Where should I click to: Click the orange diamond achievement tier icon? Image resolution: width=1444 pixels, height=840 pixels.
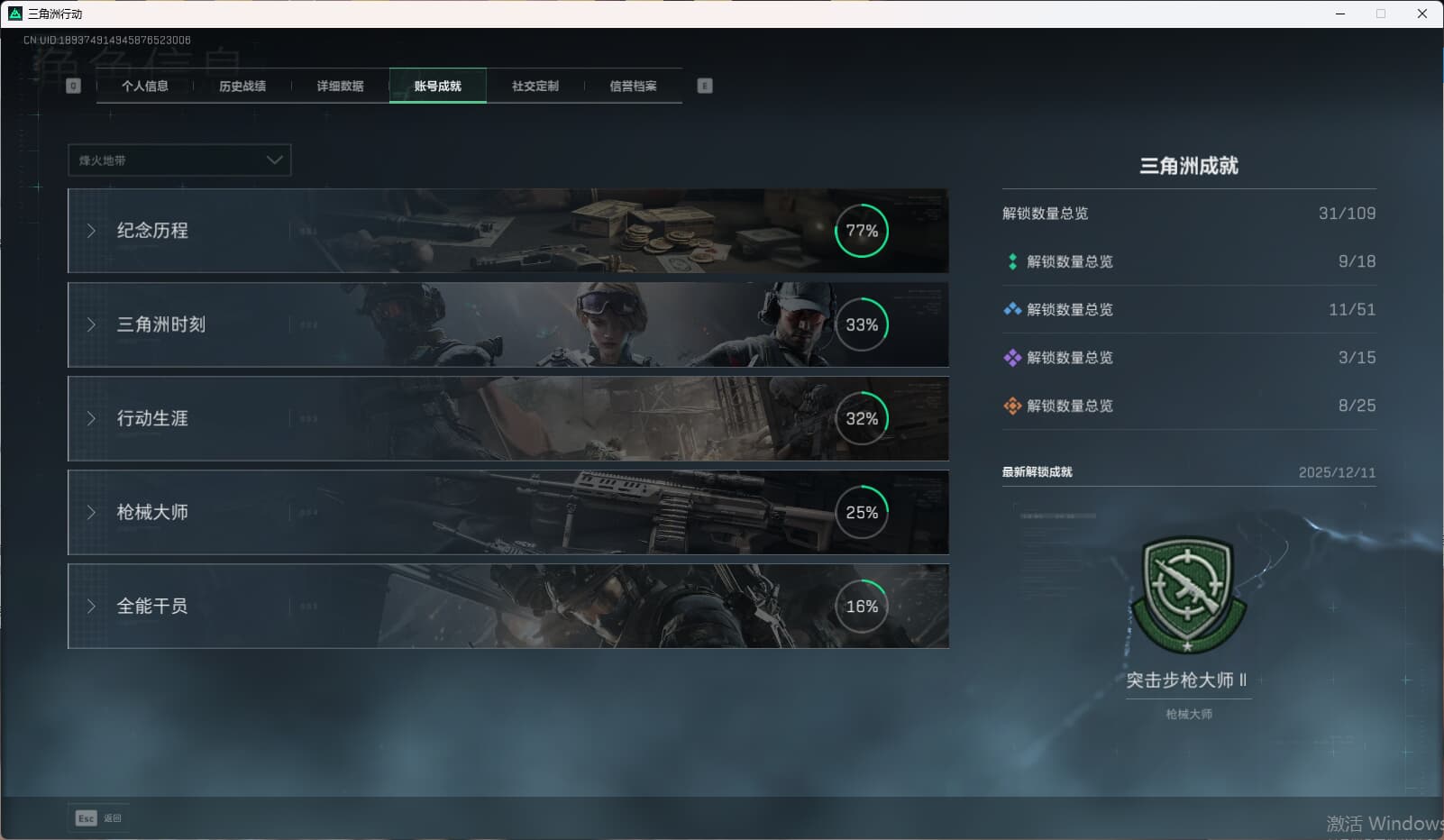[x=1012, y=406]
